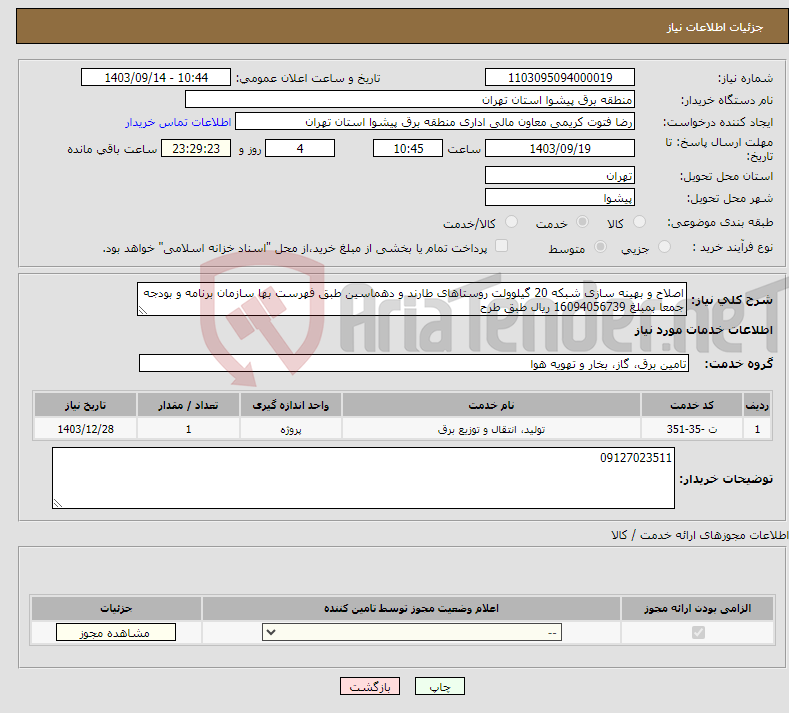The width and height of the screenshot is (789, 713).
Task: Select the جزیی purchase type radio
Action: pyautogui.click(x=664, y=247)
